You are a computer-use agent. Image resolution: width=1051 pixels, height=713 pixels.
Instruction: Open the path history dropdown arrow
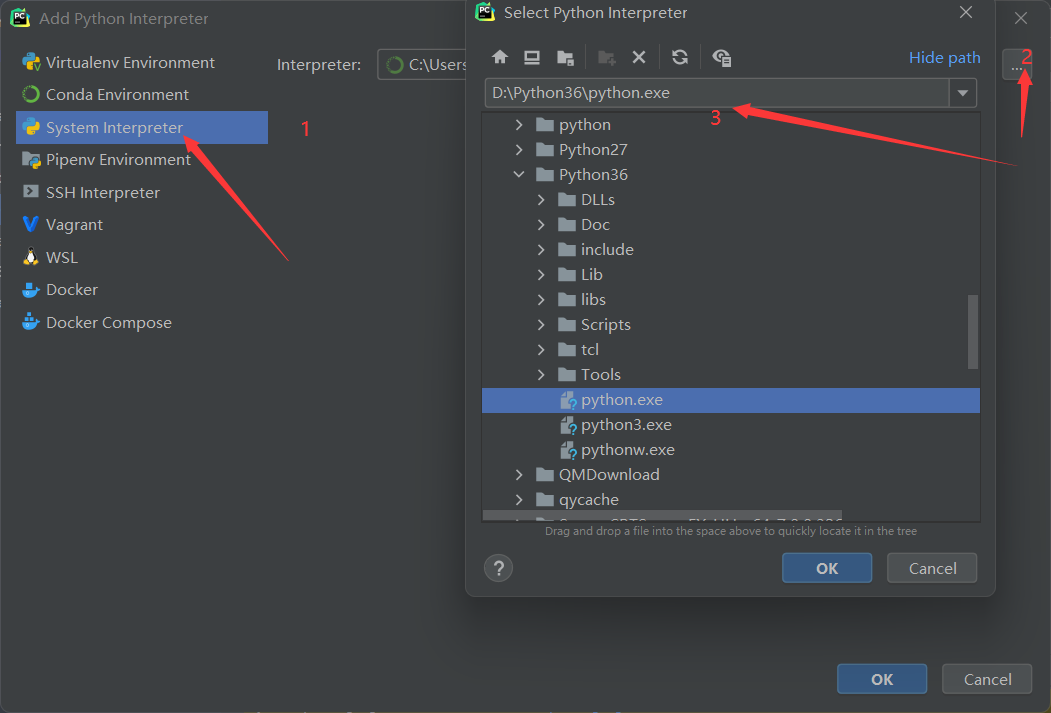click(x=963, y=93)
